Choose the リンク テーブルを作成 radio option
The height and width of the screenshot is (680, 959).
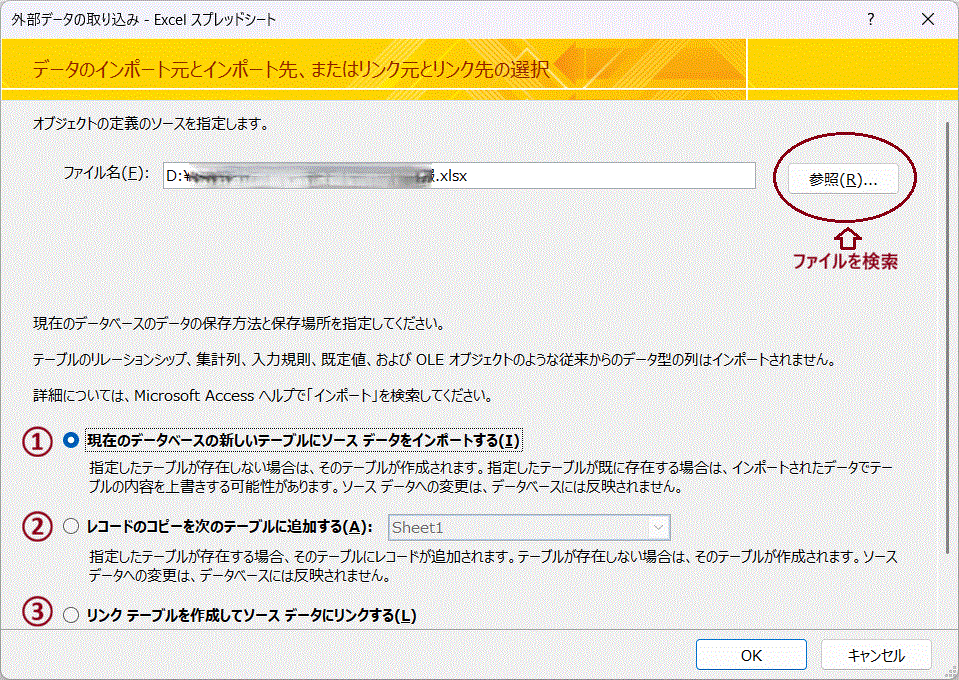coord(70,615)
